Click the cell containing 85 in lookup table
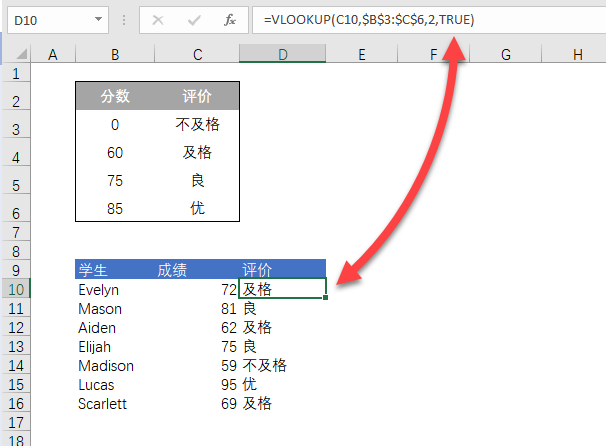The height and width of the screenshot is (446, 606). pos(116,208)
